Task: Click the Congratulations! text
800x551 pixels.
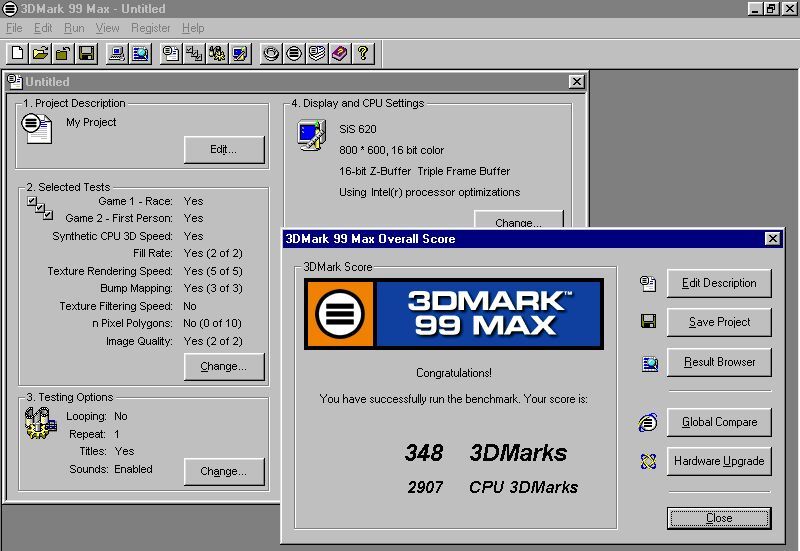Action: pos(454,373)
